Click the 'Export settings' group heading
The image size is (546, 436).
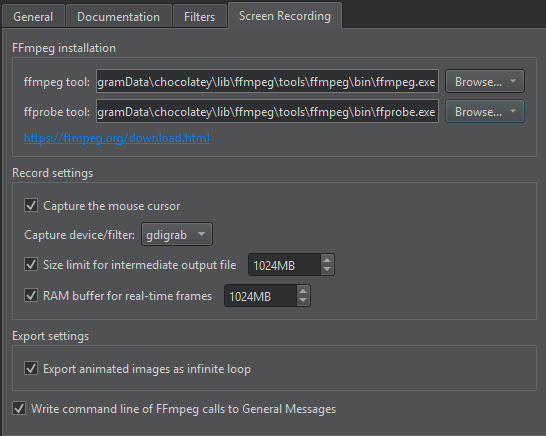(50, 336)
